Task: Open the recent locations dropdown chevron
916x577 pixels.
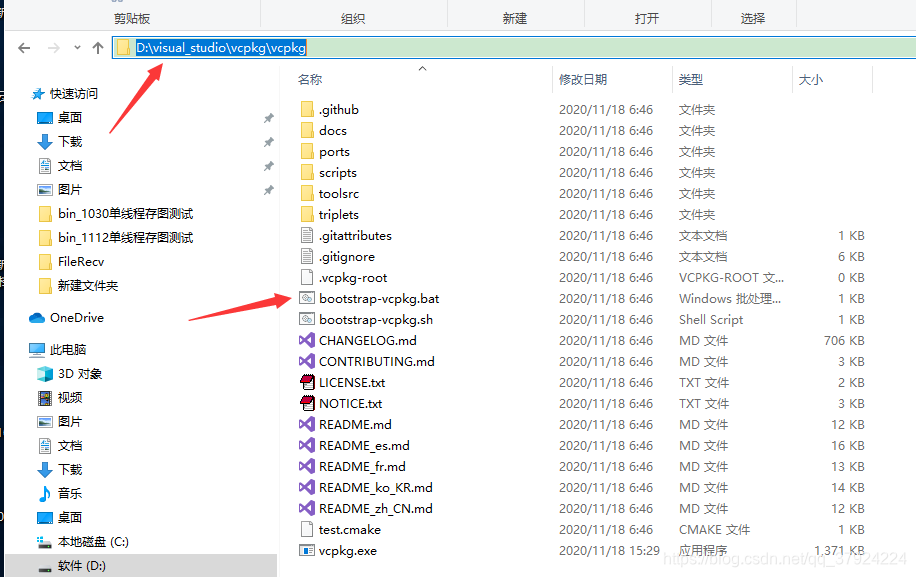Action: pyautogui.click(x=77, y=48)
